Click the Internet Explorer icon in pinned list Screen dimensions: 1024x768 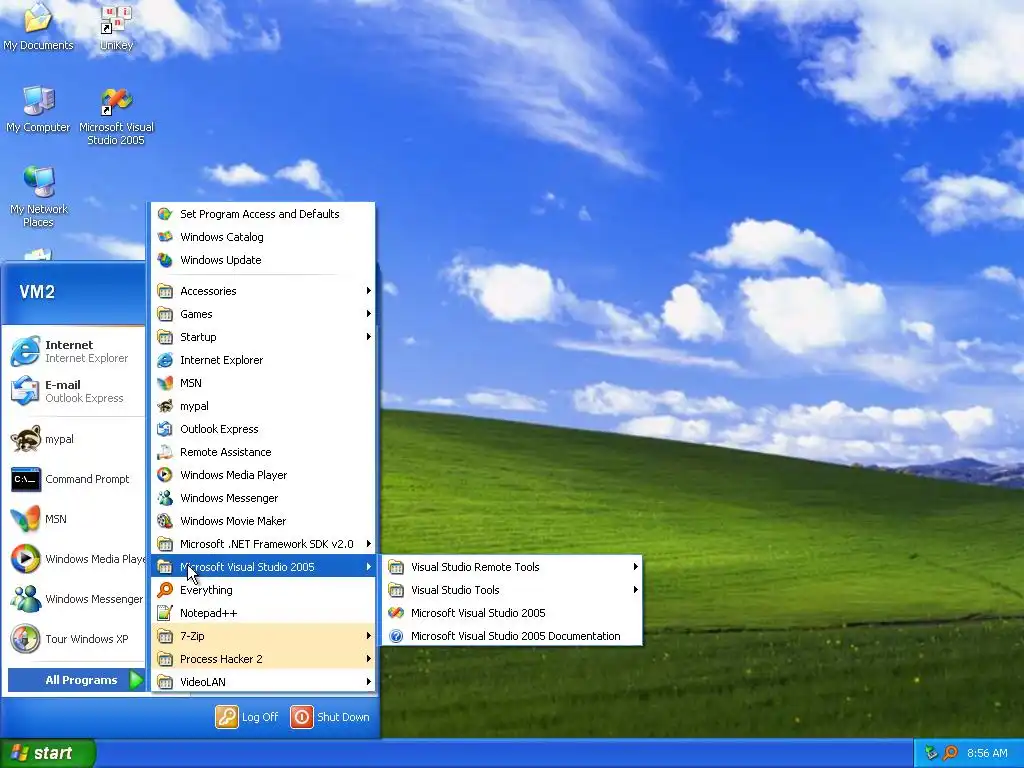tap(25, 351)
